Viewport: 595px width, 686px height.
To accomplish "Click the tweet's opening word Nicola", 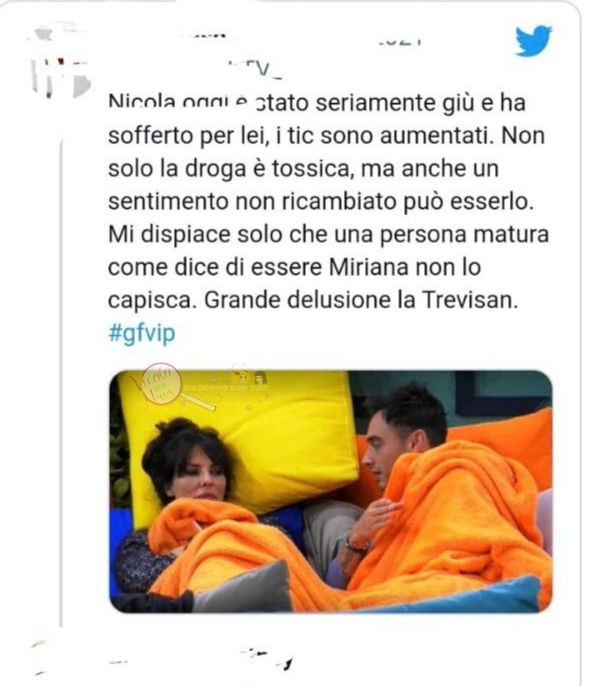I will coord(141,102).
